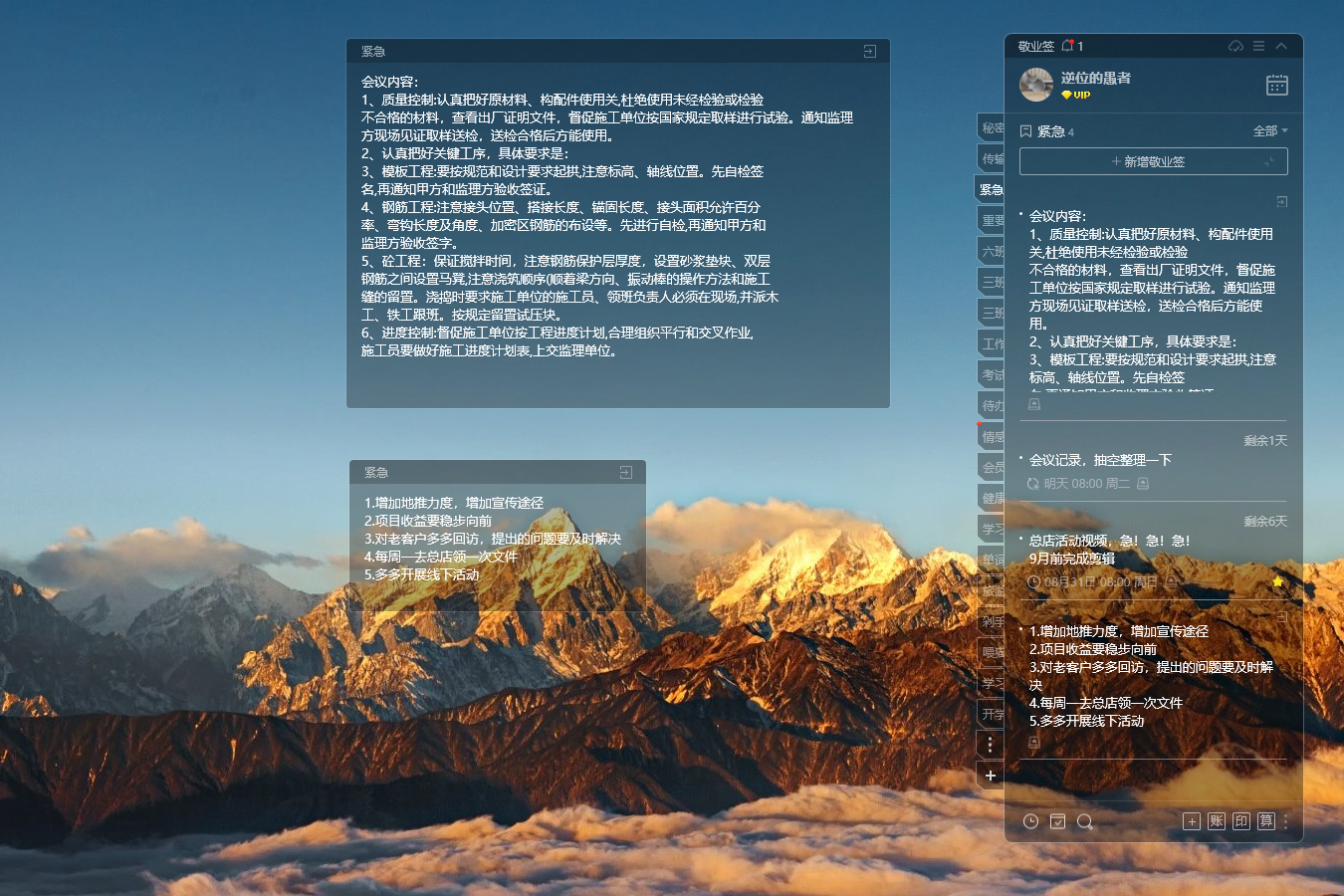Screen dimensions: 1344x896
Task: Pin the 增加地推力度 note to desktop icon
Action: pyautogui.click(x=1282, y=617)
